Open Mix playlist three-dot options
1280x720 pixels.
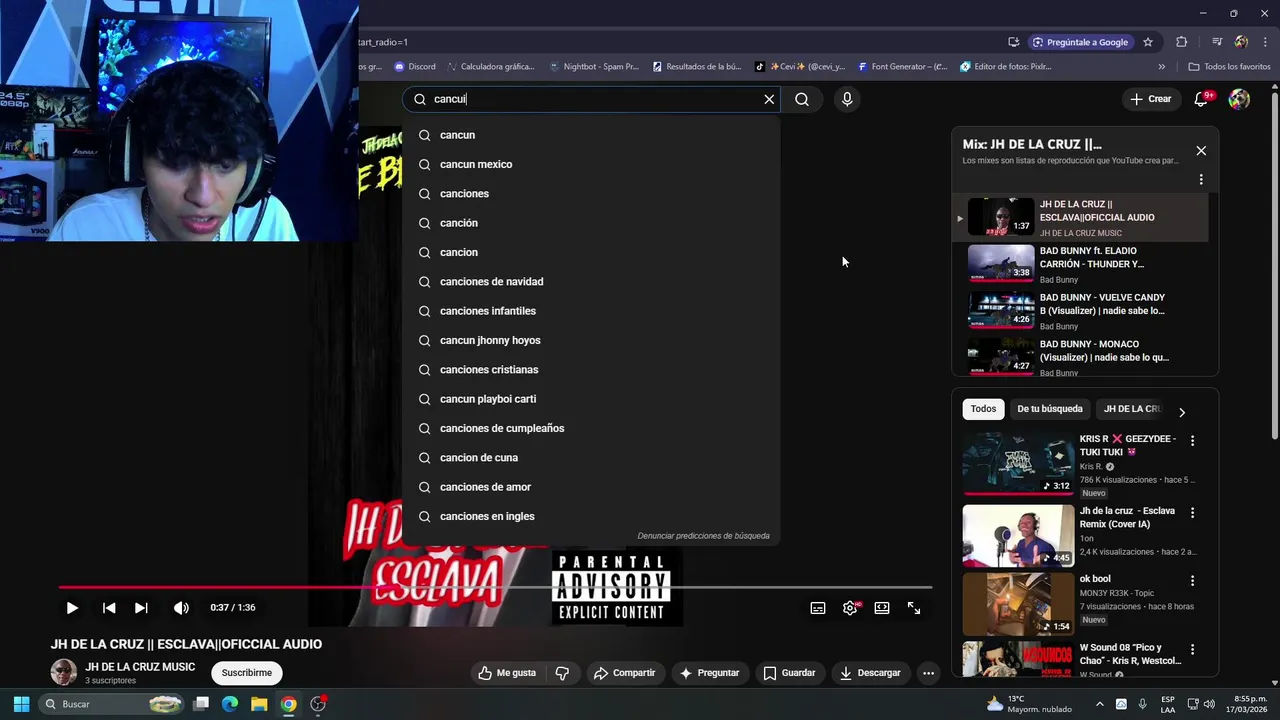1201,180
